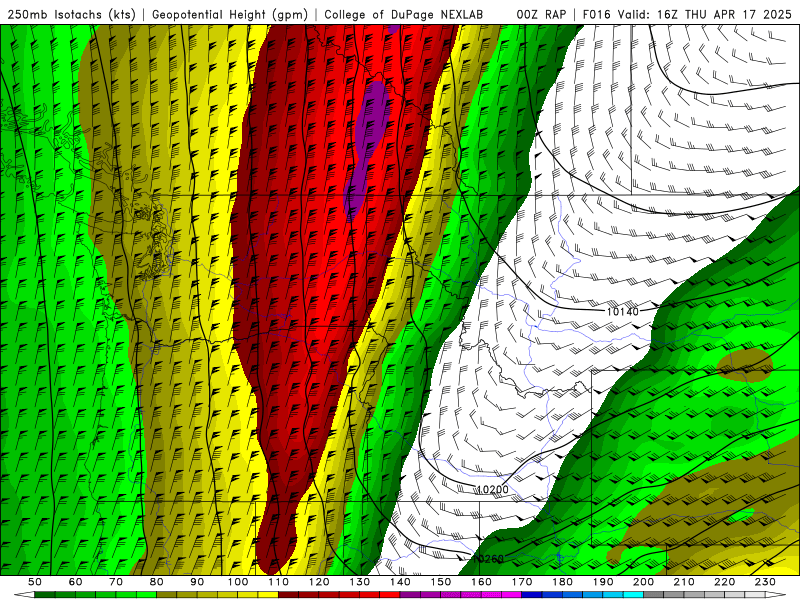
Task: Click the 80 value on the color scale
Action: point(157,582)
